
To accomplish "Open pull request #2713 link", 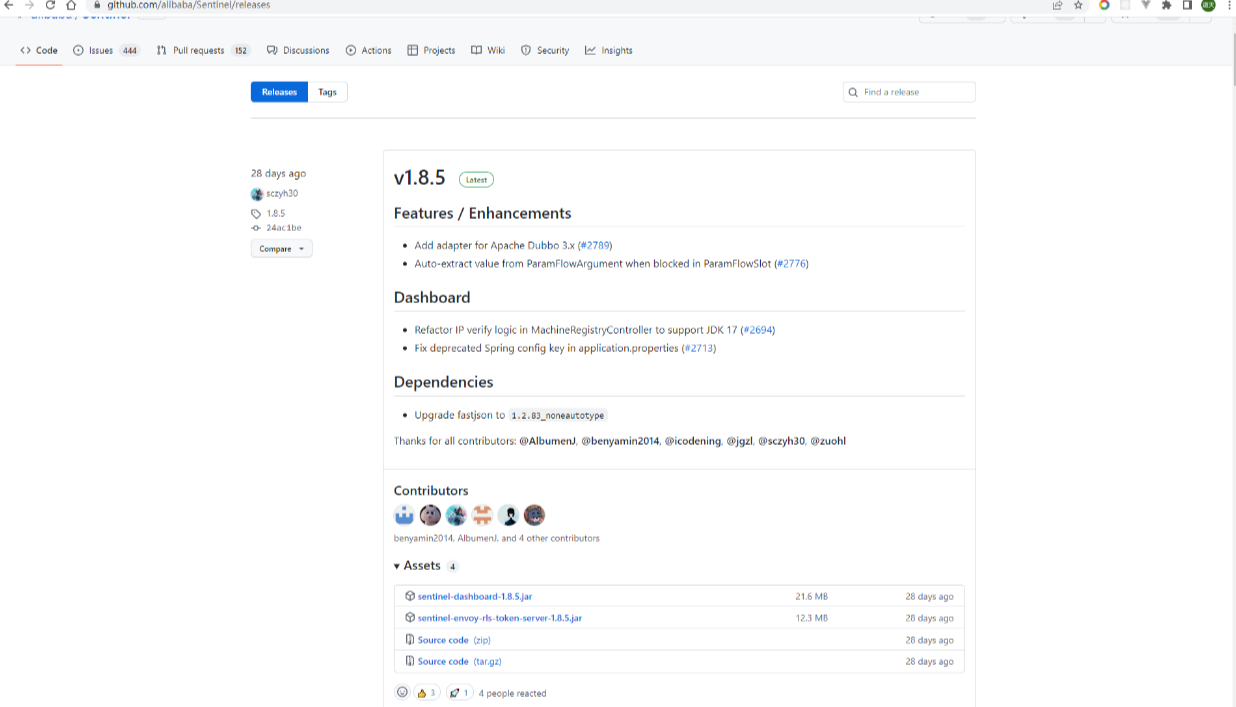I will pos(699,348).
